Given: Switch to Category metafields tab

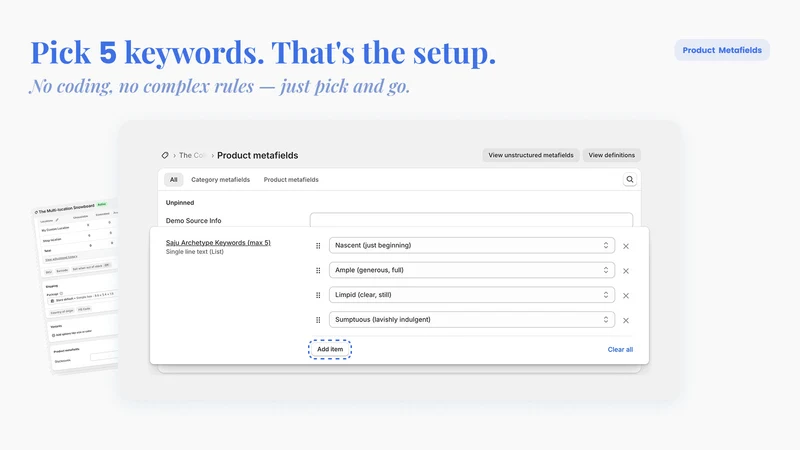Looking at the screenshot, I should pos(220,180).
